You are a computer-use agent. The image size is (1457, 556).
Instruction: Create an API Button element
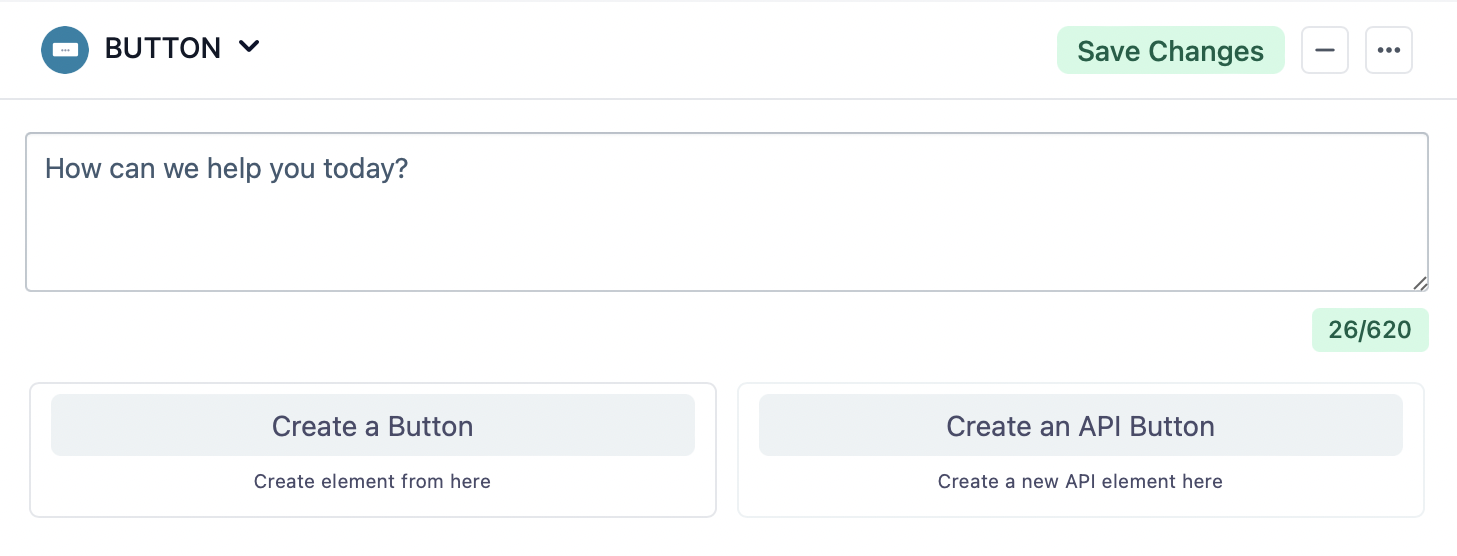(1080, 426)
